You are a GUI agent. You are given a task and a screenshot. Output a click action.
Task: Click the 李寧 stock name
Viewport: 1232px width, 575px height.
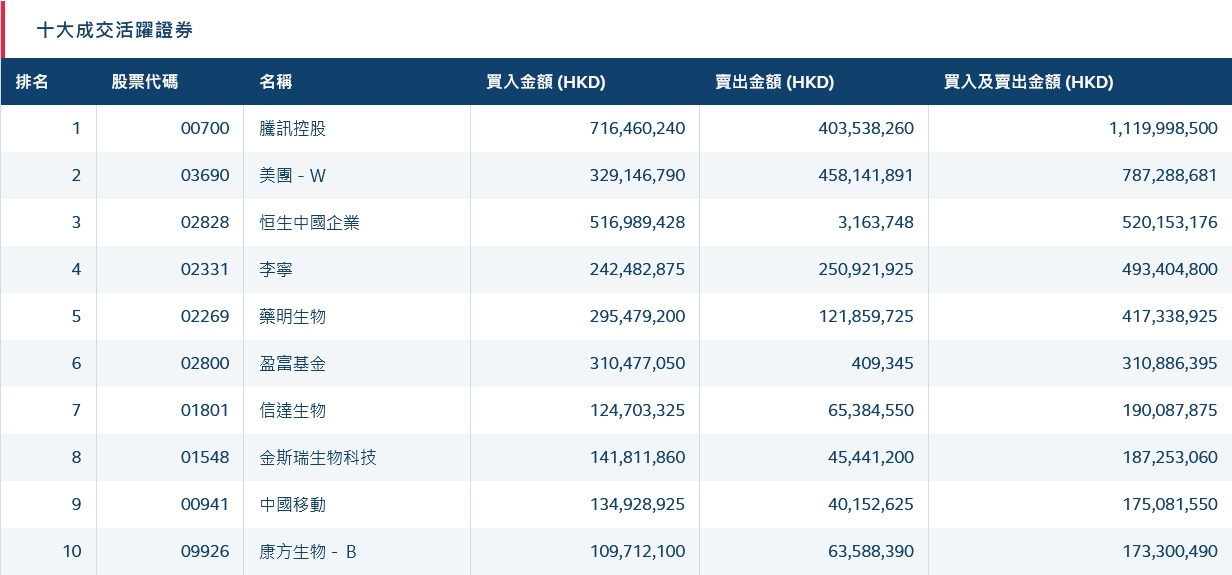coord(276,270)
